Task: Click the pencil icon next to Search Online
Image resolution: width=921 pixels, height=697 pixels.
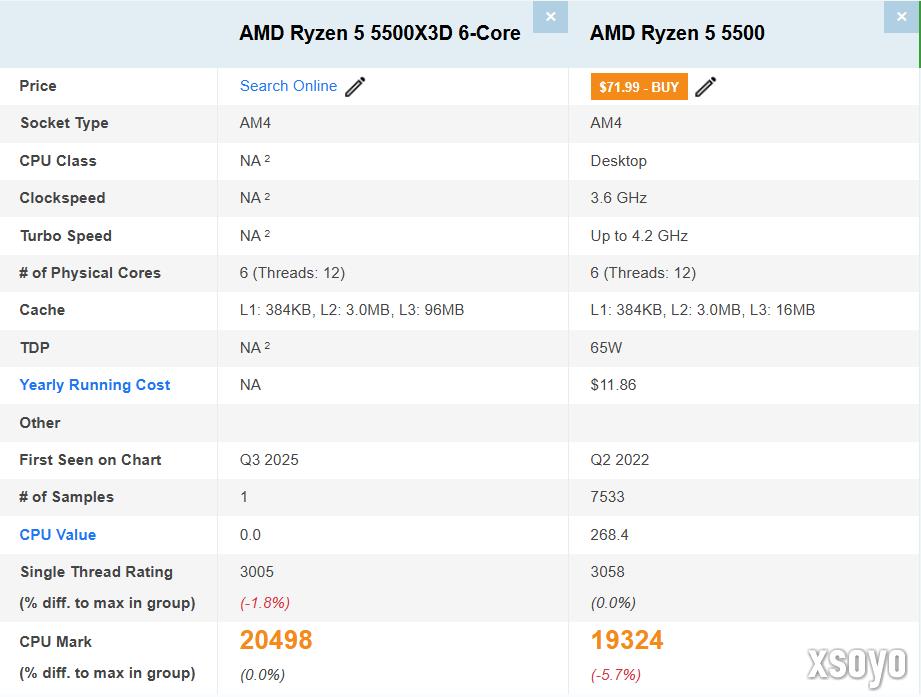Action: [x=355, y=86]
